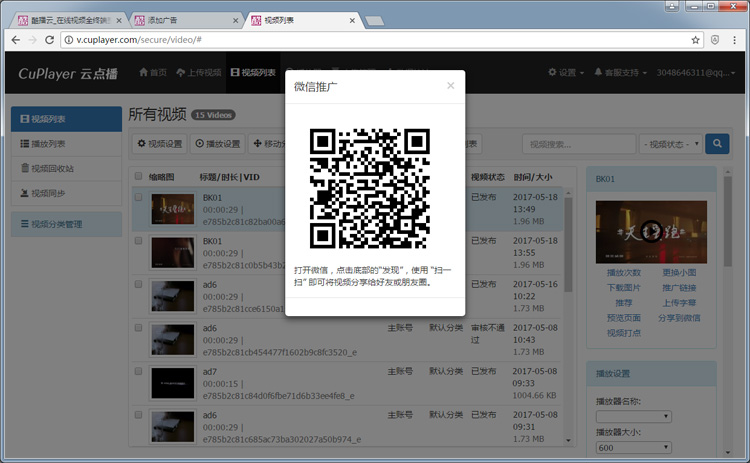Tick the select-all checkbox in the table header
The width and height of the screenshot is (750, 463).
tap(139, 177)
